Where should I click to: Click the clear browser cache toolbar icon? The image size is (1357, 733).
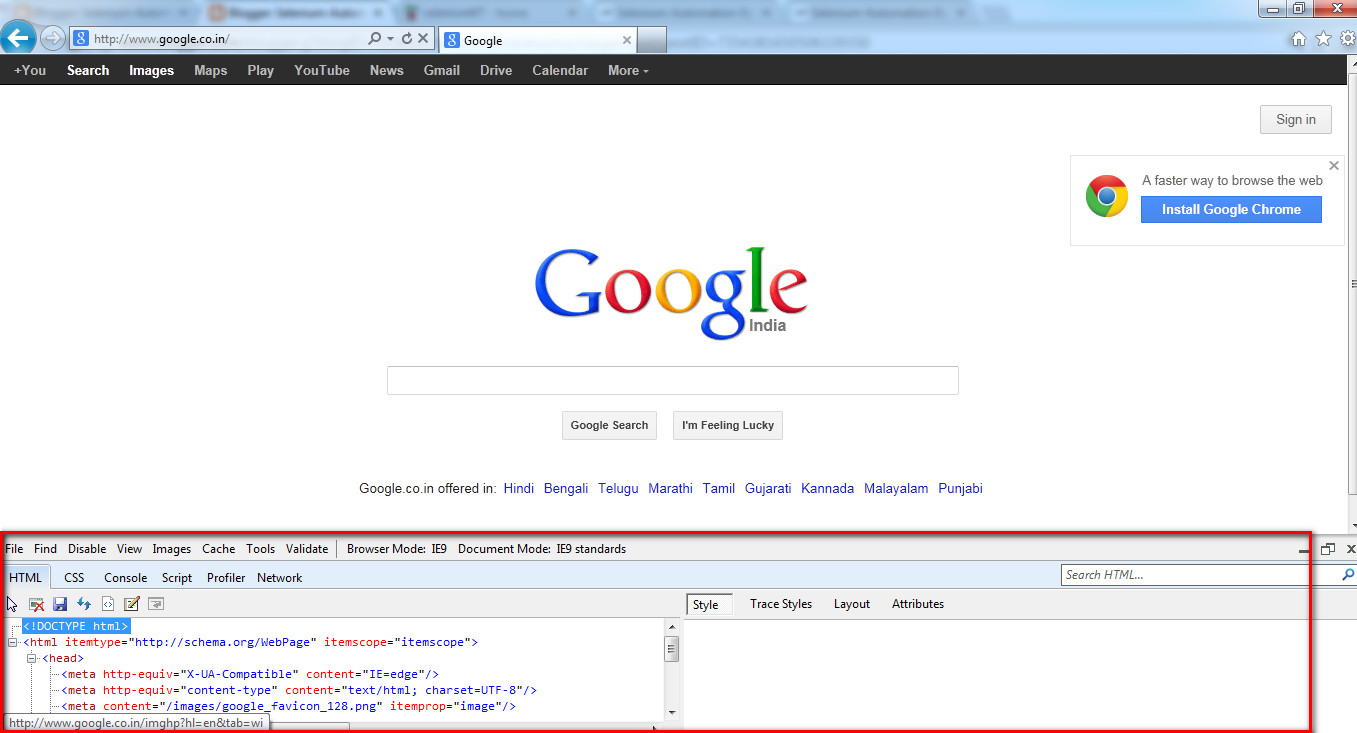tap(36, 604)
